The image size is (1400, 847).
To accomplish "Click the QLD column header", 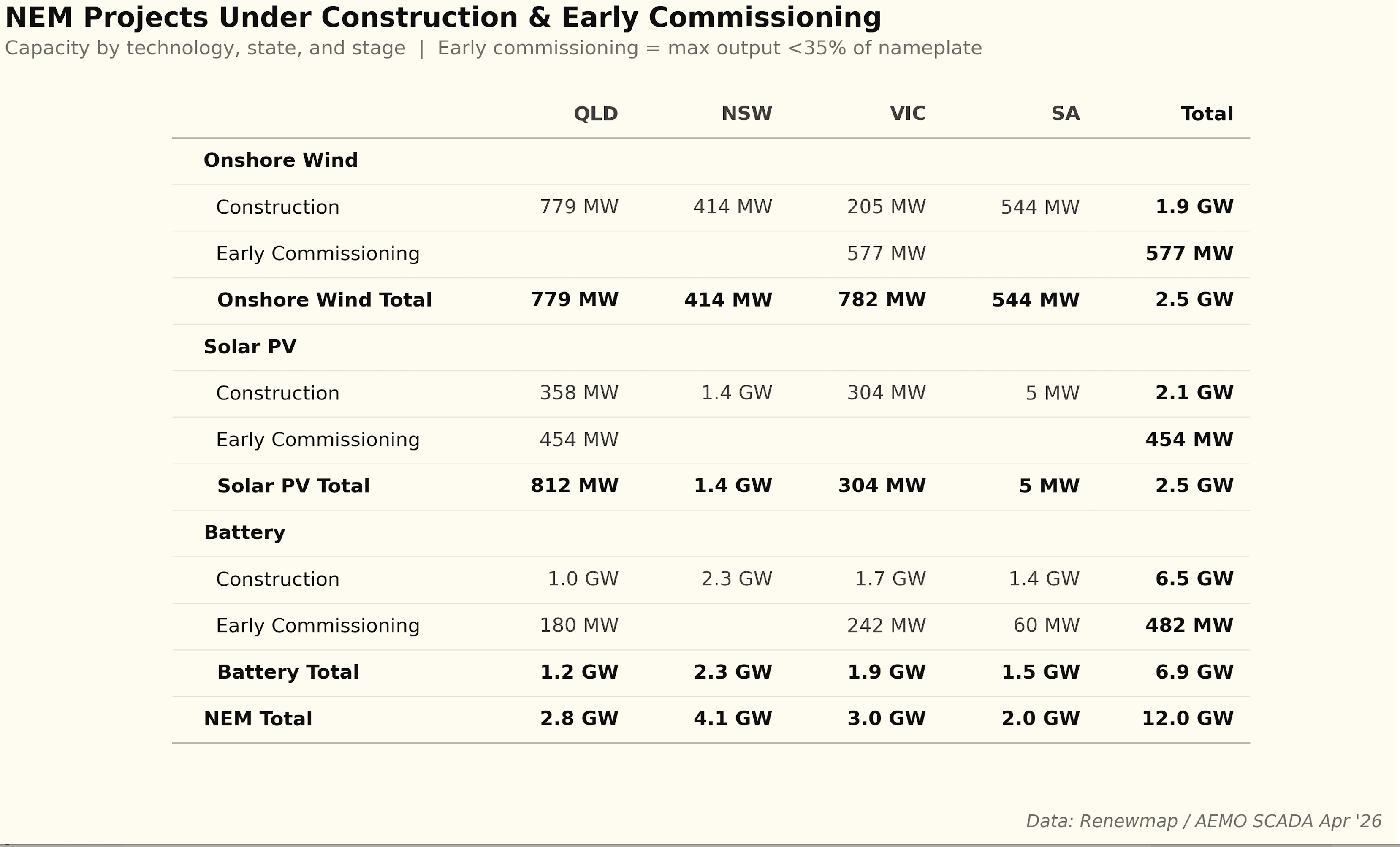I will click(595, 114).
